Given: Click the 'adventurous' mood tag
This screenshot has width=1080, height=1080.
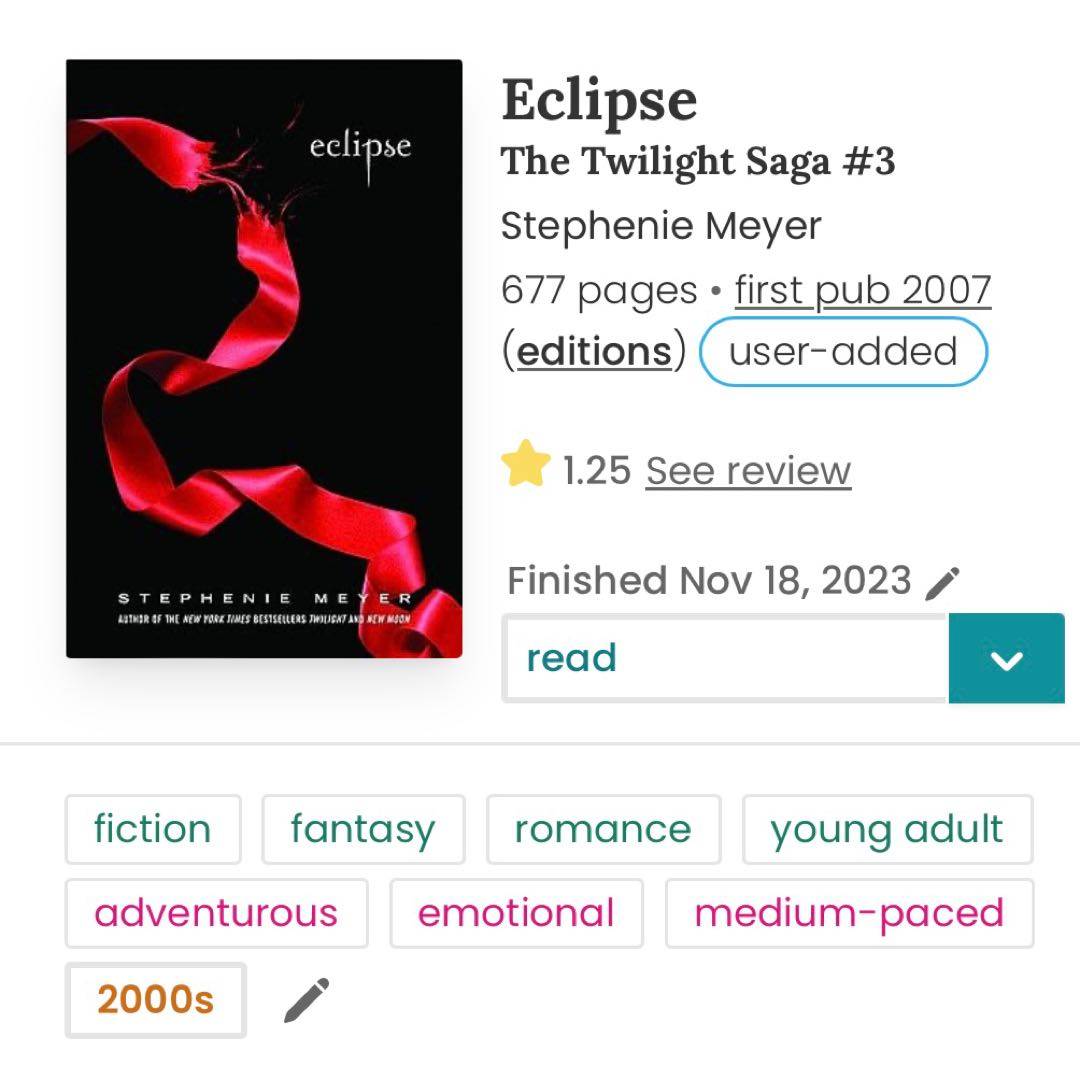Looking at the screenshot, I should click(x=216, y=913).
